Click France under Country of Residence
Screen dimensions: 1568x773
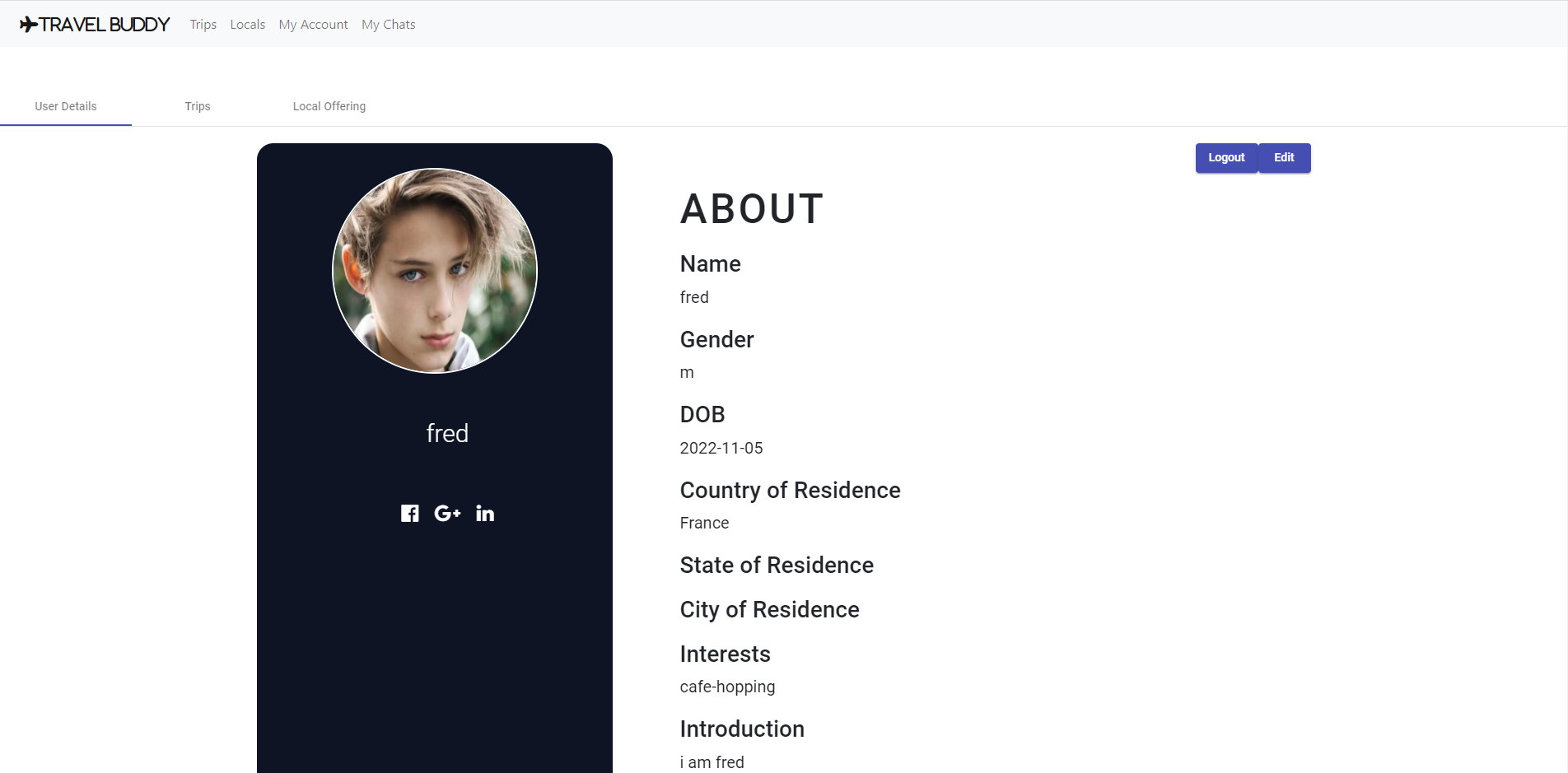[x=704, y=523]
